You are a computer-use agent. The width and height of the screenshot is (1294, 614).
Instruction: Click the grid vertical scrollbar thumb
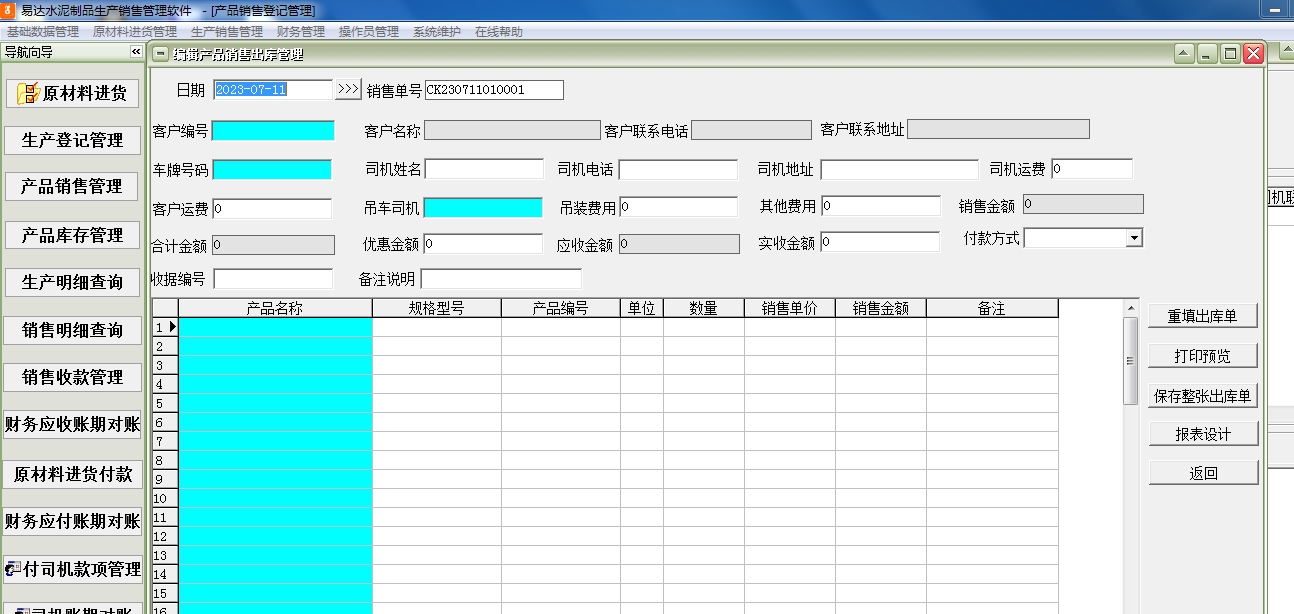click(x=1131, y=360)
